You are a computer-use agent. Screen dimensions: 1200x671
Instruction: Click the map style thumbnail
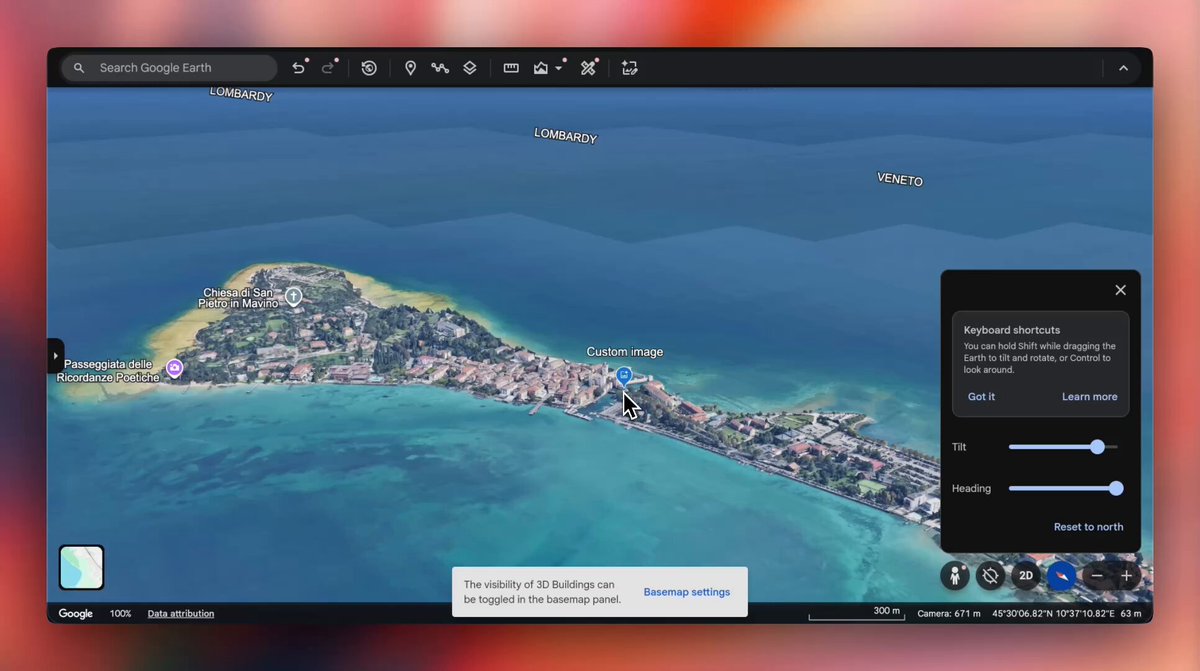pyautogui.click(x=81, y=567)
